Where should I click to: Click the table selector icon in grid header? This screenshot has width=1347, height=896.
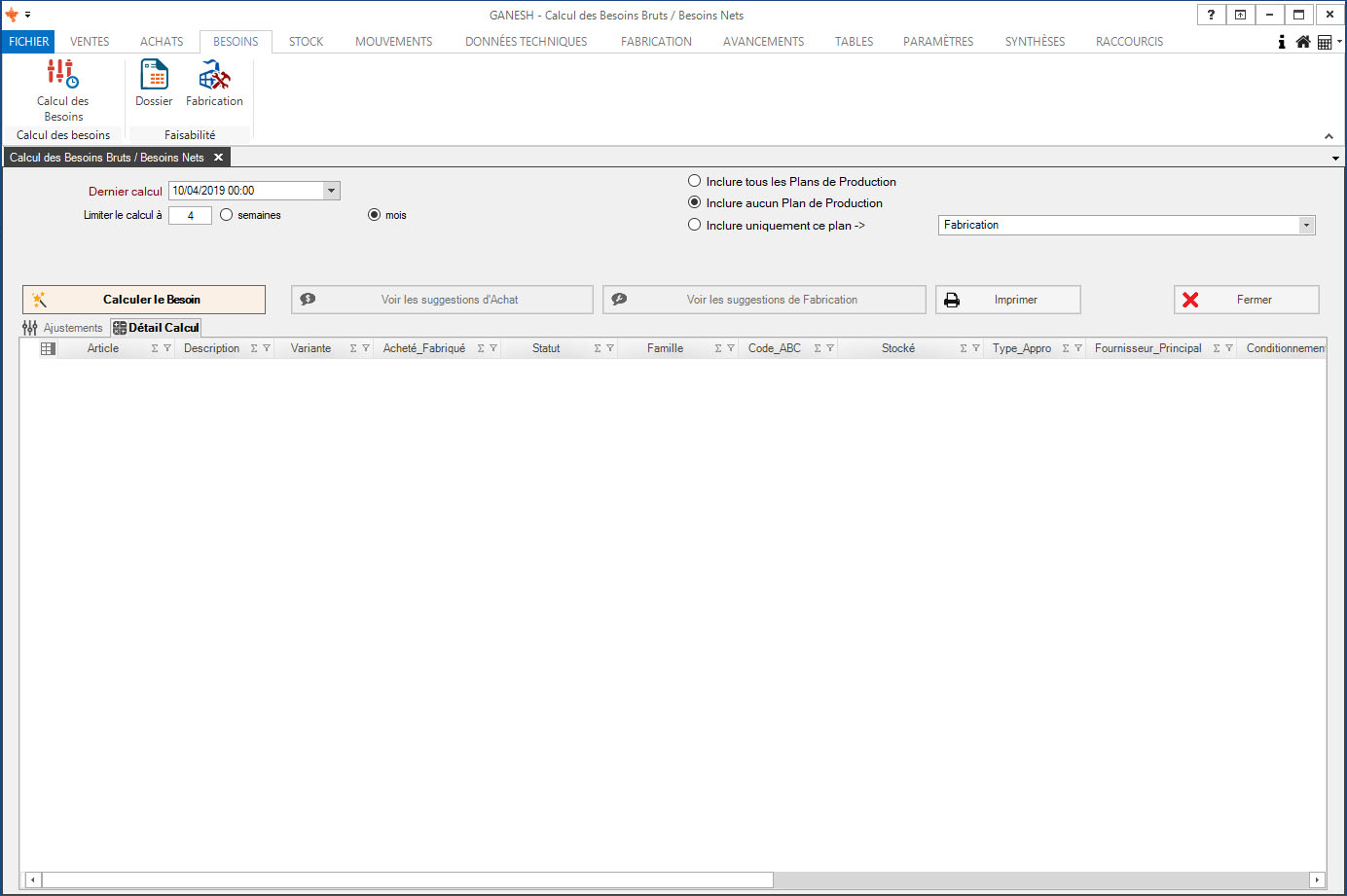[48, 348]
